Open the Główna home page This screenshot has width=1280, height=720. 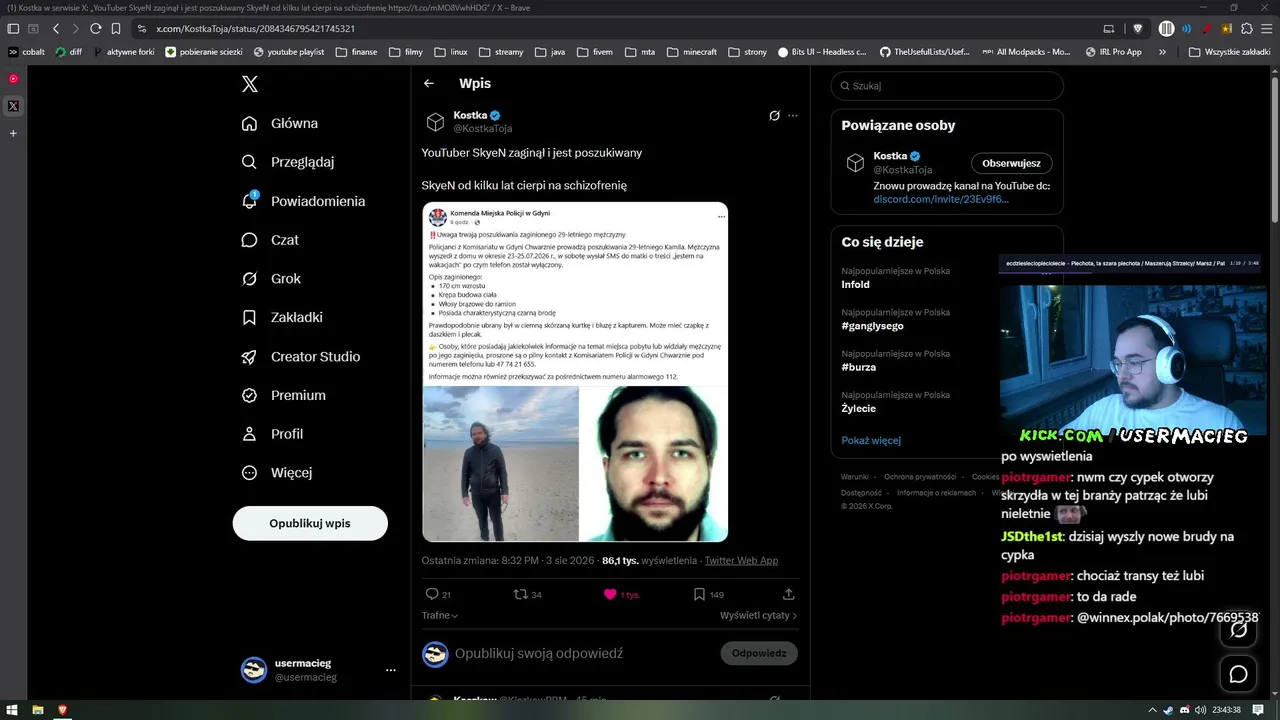(280, 123)
